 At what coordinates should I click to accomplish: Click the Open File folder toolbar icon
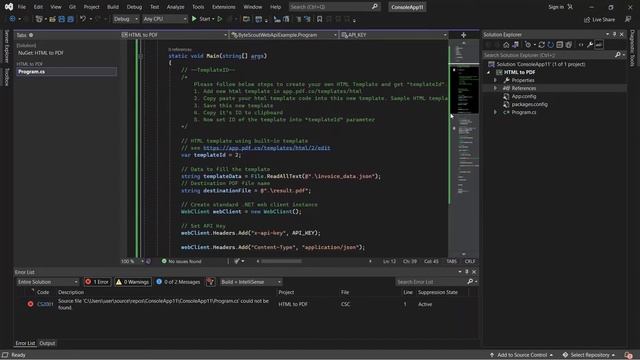[52, 19]
